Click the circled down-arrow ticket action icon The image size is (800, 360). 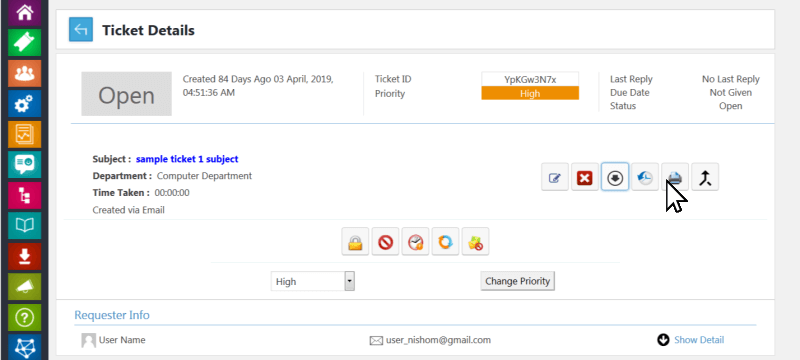(615, 177)
